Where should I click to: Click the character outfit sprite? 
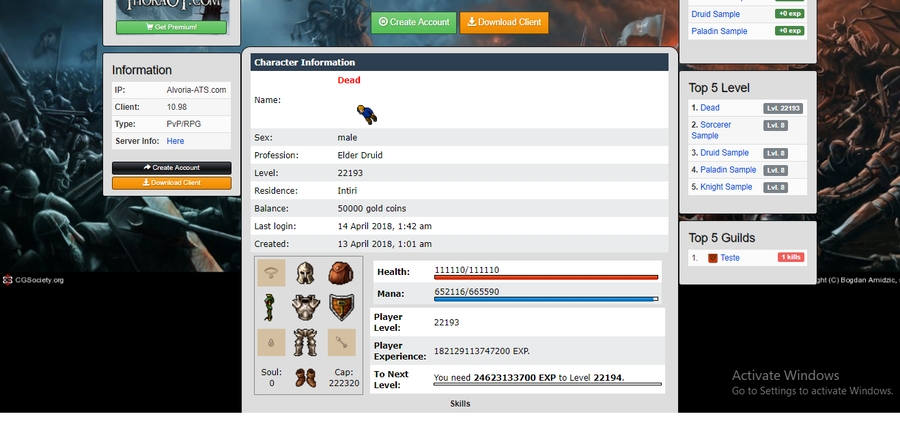(367, 113)
